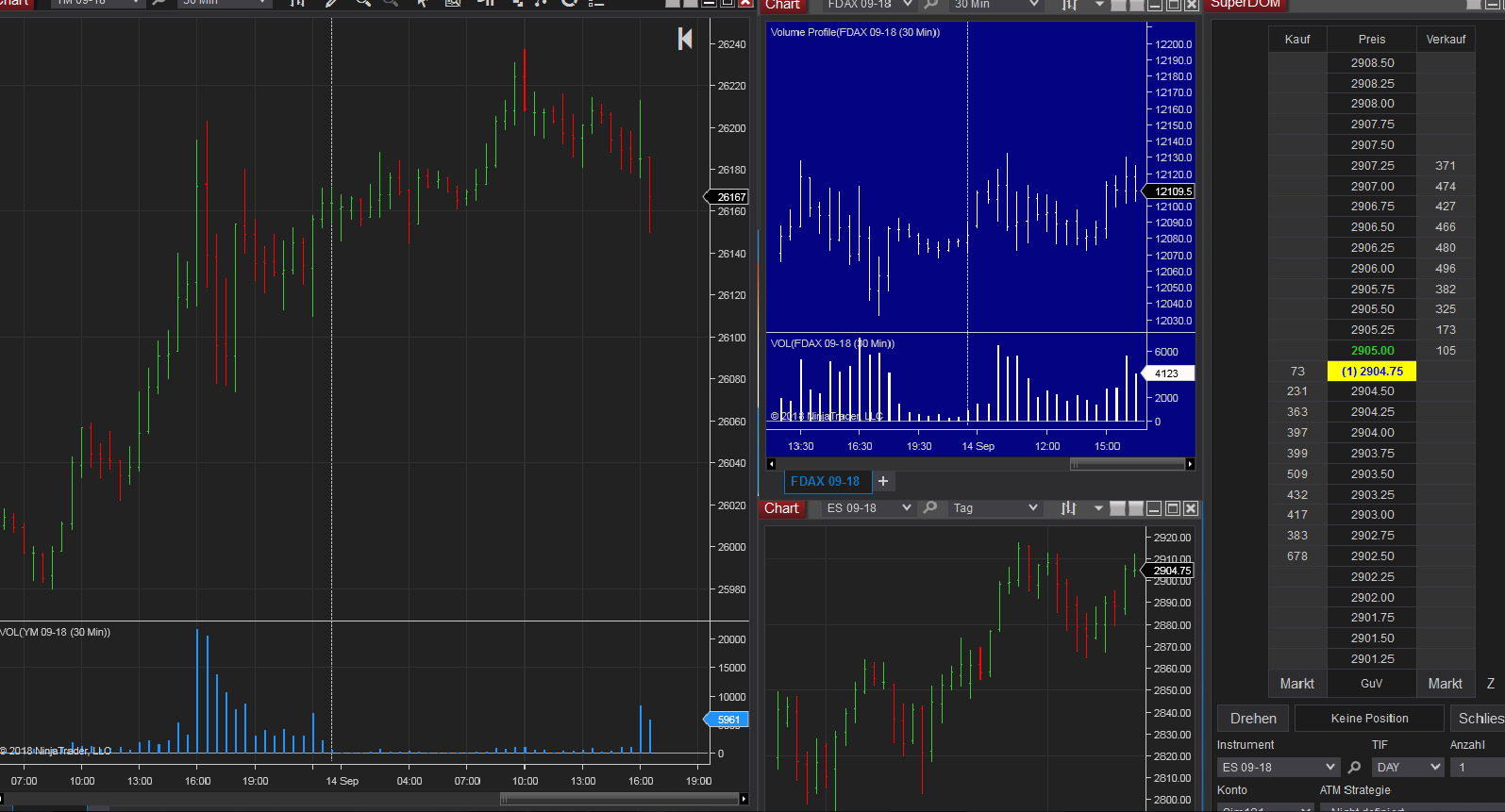
Task: Click Kauf cell showing 73
Action: click(1297, 372)
